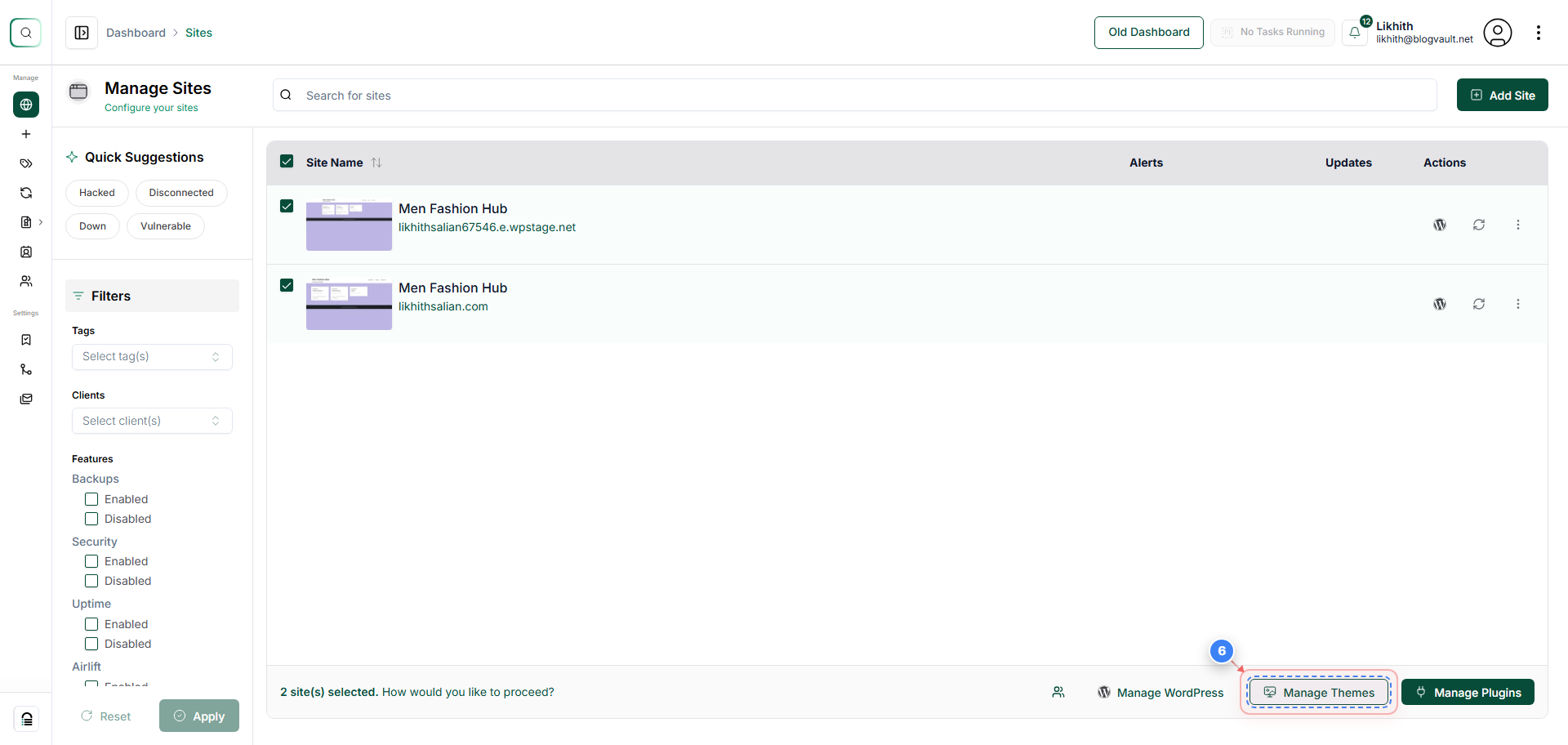Enable the Backups Enabled filter checkbox
Image resolution: width=1568 pixels, height=745 pixels.
(91, 498)
